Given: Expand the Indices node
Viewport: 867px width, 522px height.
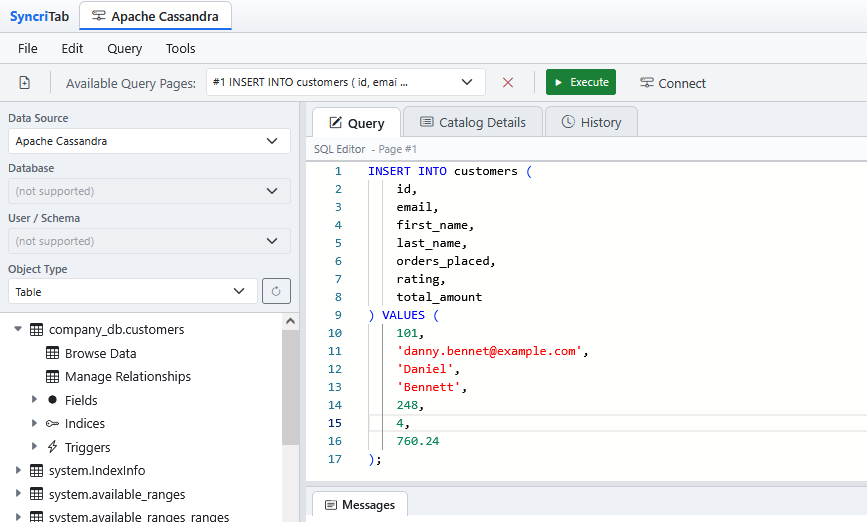Looking at the screenshot, I should 34,423.
